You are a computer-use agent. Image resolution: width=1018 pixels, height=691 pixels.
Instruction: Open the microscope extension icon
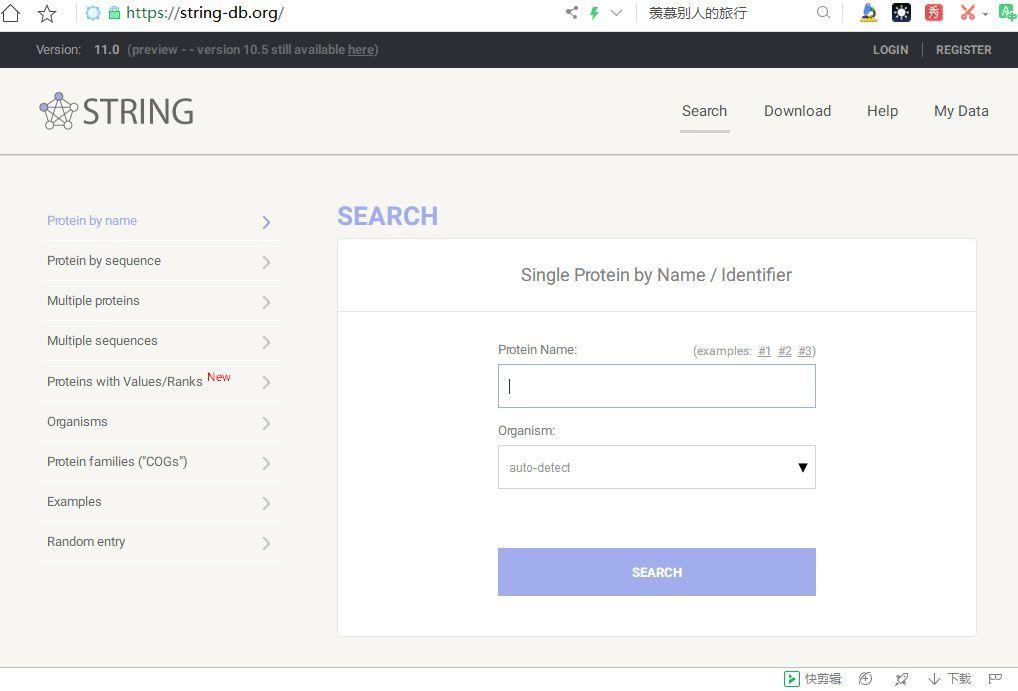click(868, 13)
